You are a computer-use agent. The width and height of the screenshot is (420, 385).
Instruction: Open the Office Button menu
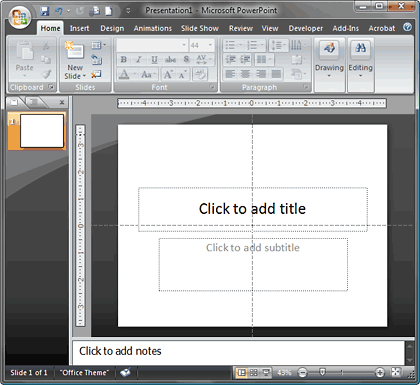20,17
